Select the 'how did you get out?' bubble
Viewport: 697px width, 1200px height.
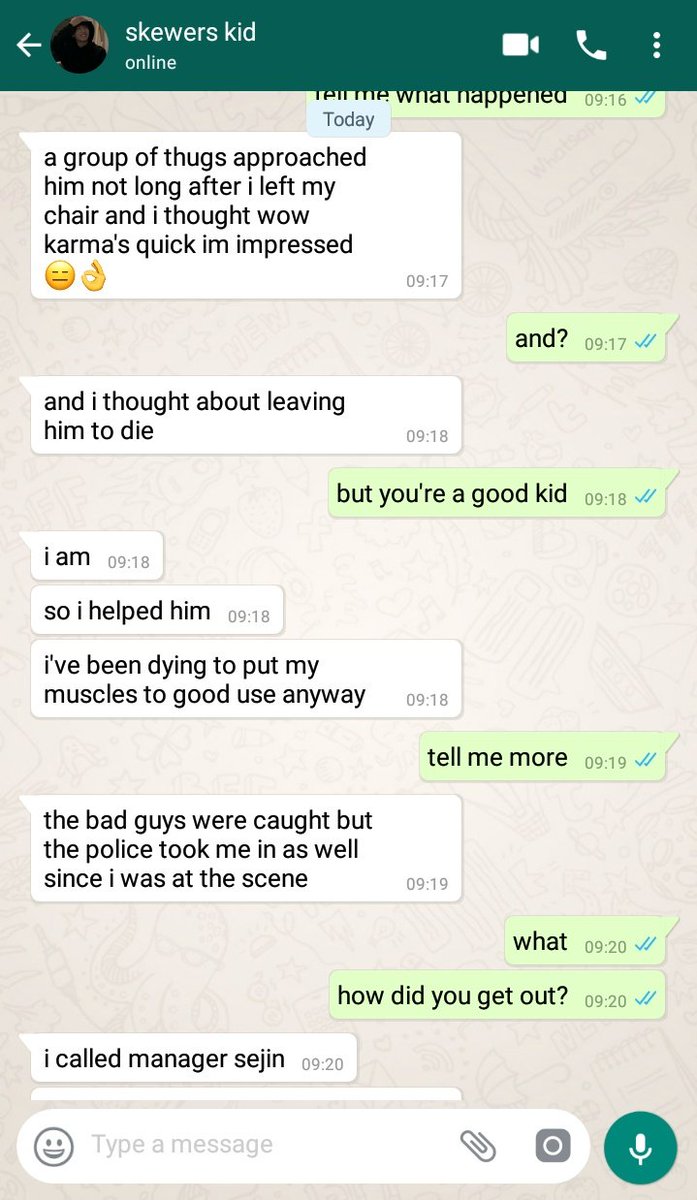pyautogui.click(x=497, y=995)
